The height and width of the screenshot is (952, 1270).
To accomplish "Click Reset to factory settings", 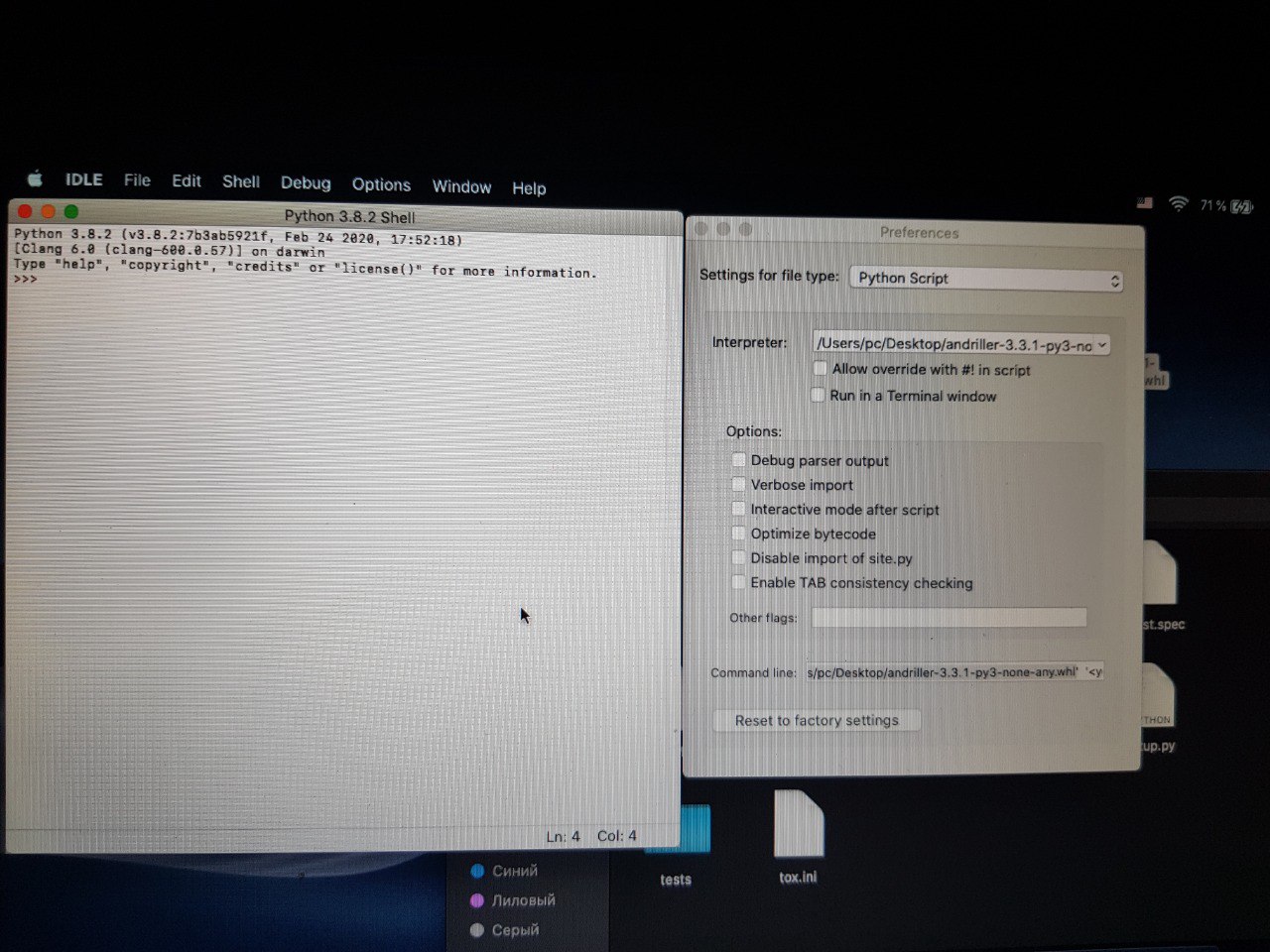I will pyautogui.click(x=817, y=720).
